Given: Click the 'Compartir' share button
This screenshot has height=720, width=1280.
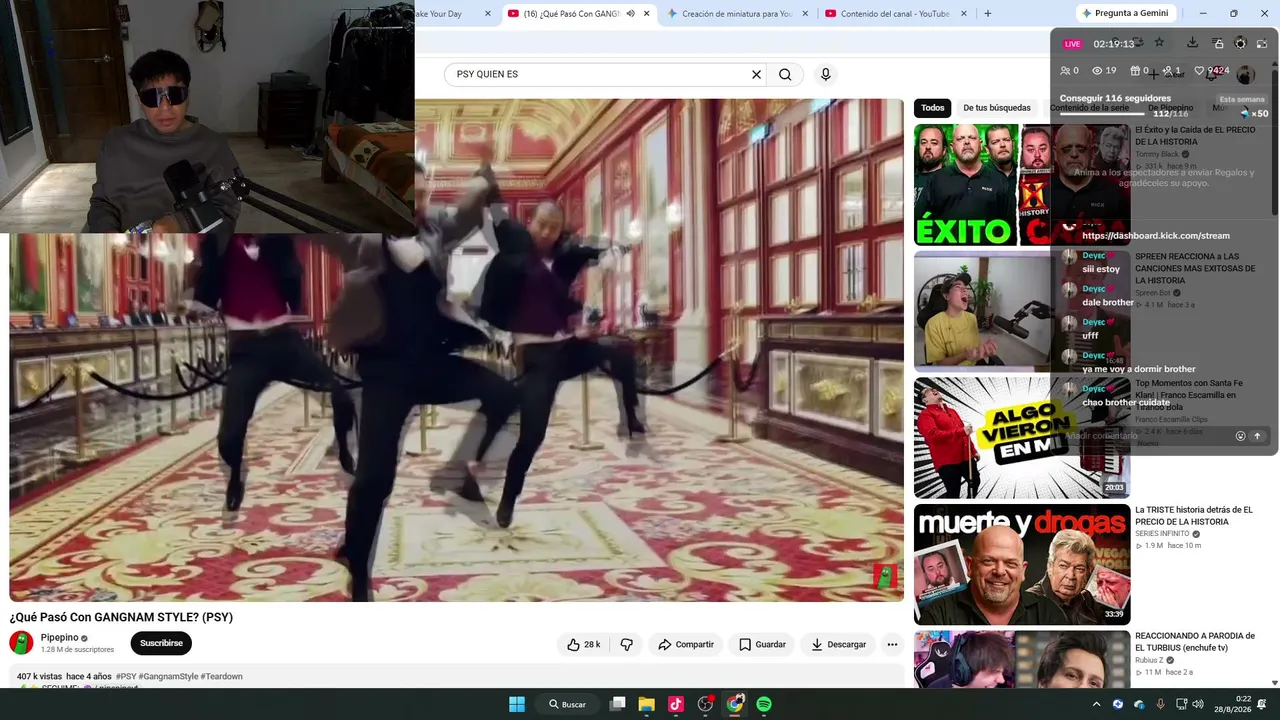Looking at the screenshot, I should click(686, 645).
